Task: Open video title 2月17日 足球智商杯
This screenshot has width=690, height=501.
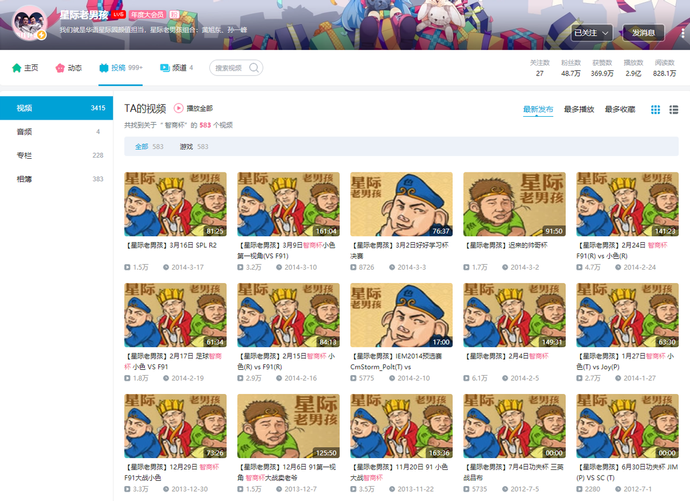Action: point(173,361)
